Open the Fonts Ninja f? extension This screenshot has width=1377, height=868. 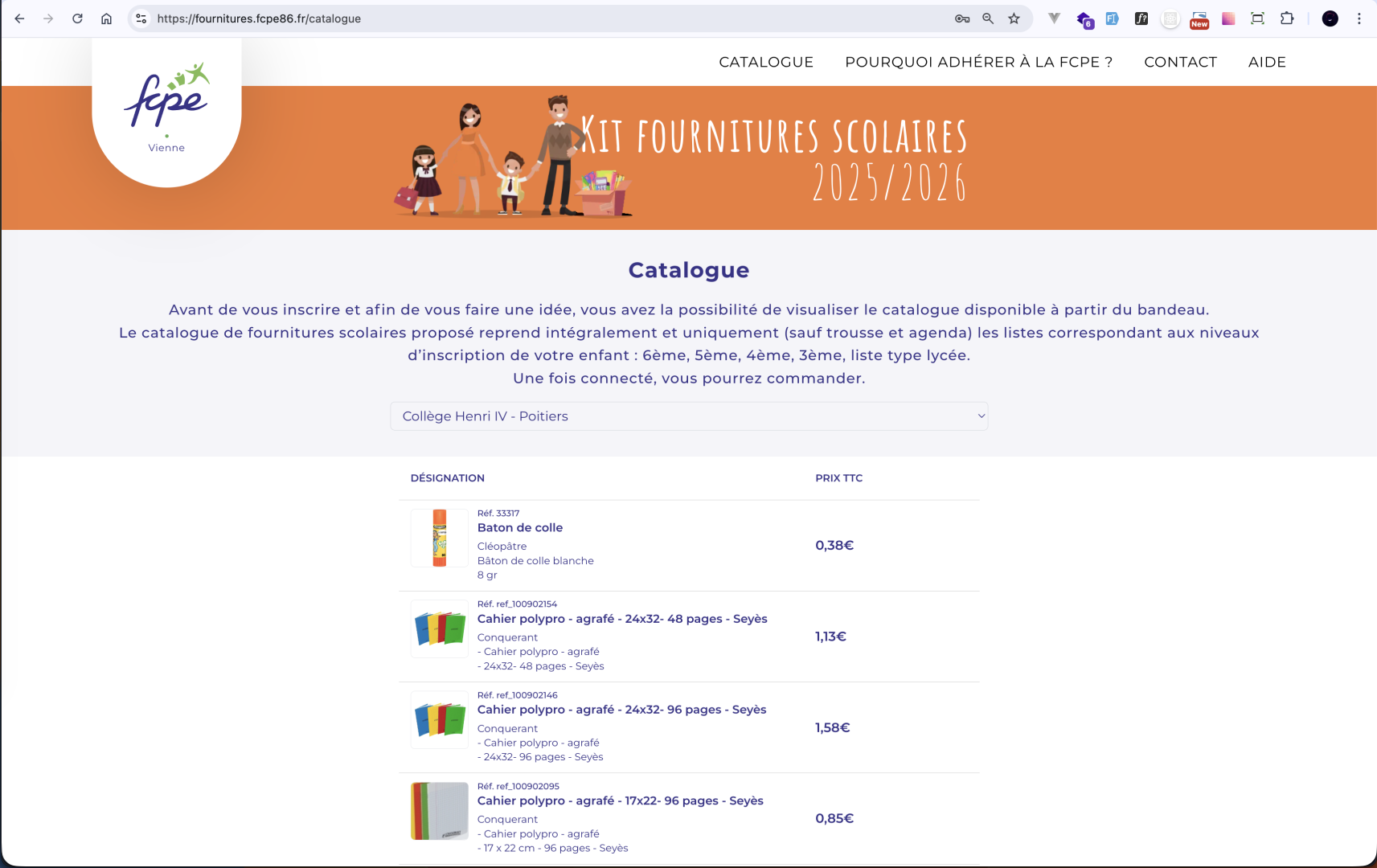click(1141, 18)
